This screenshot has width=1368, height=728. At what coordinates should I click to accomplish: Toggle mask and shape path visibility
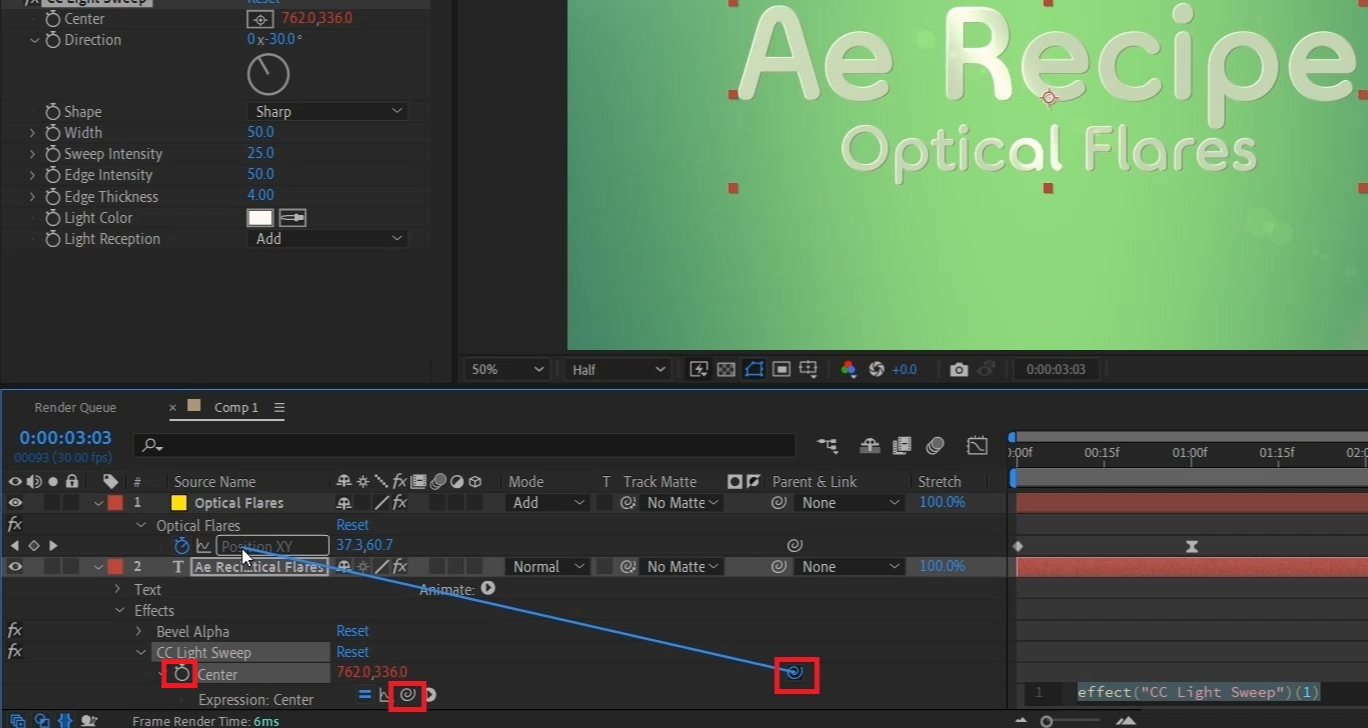pyautogui.click(x=754, y=369)
